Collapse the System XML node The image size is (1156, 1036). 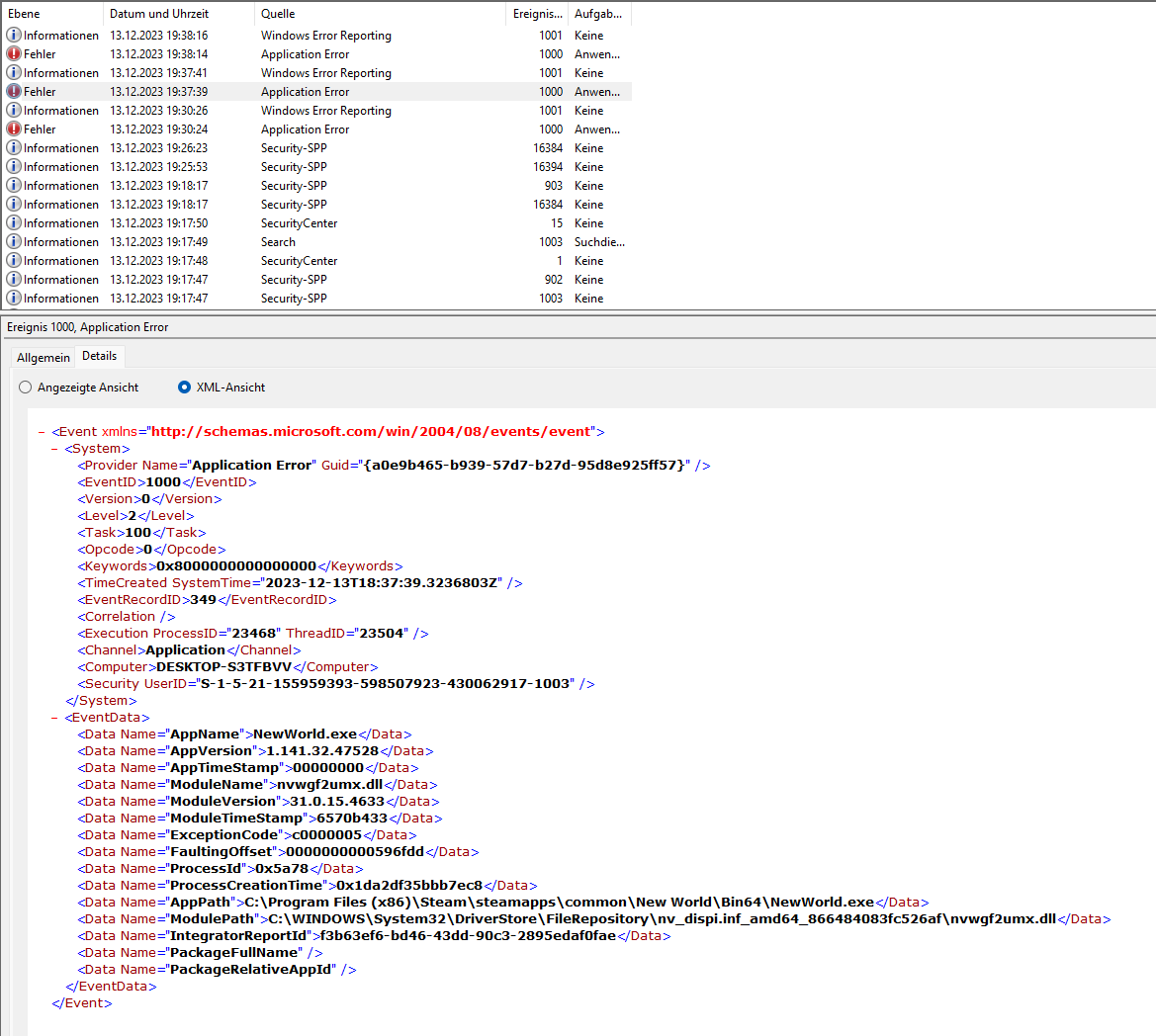(x=54, y=449)
